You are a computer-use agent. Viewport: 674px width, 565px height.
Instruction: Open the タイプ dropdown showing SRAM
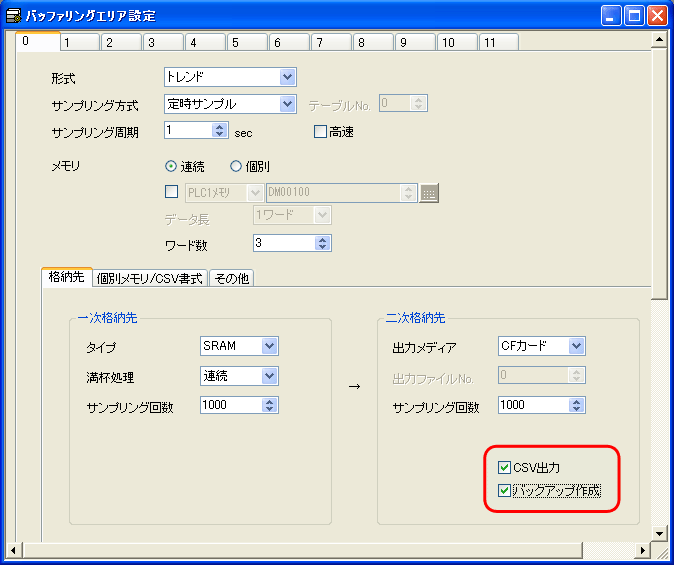[269, 346]
